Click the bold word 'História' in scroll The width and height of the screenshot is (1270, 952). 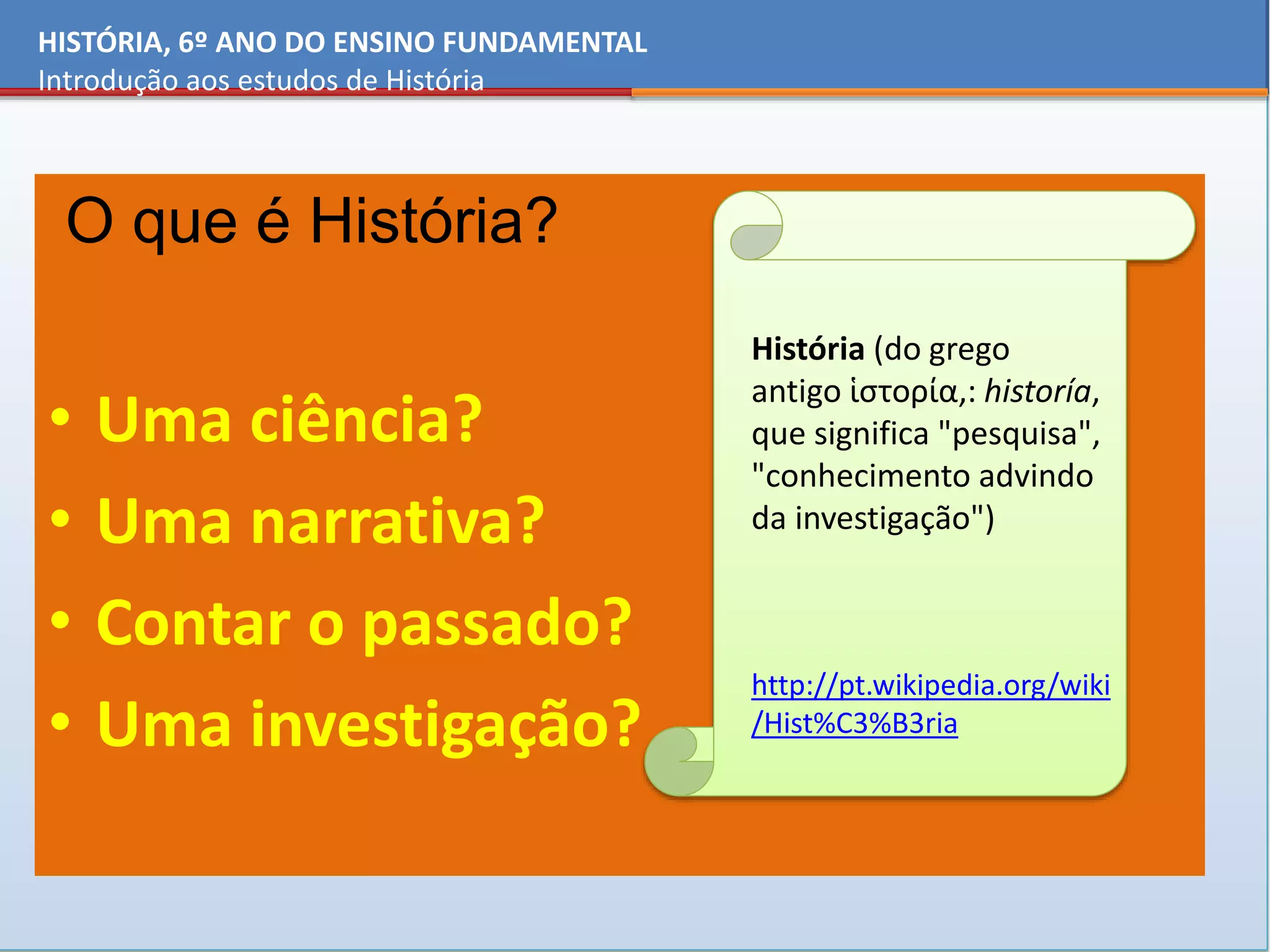(x=807, y=349)
